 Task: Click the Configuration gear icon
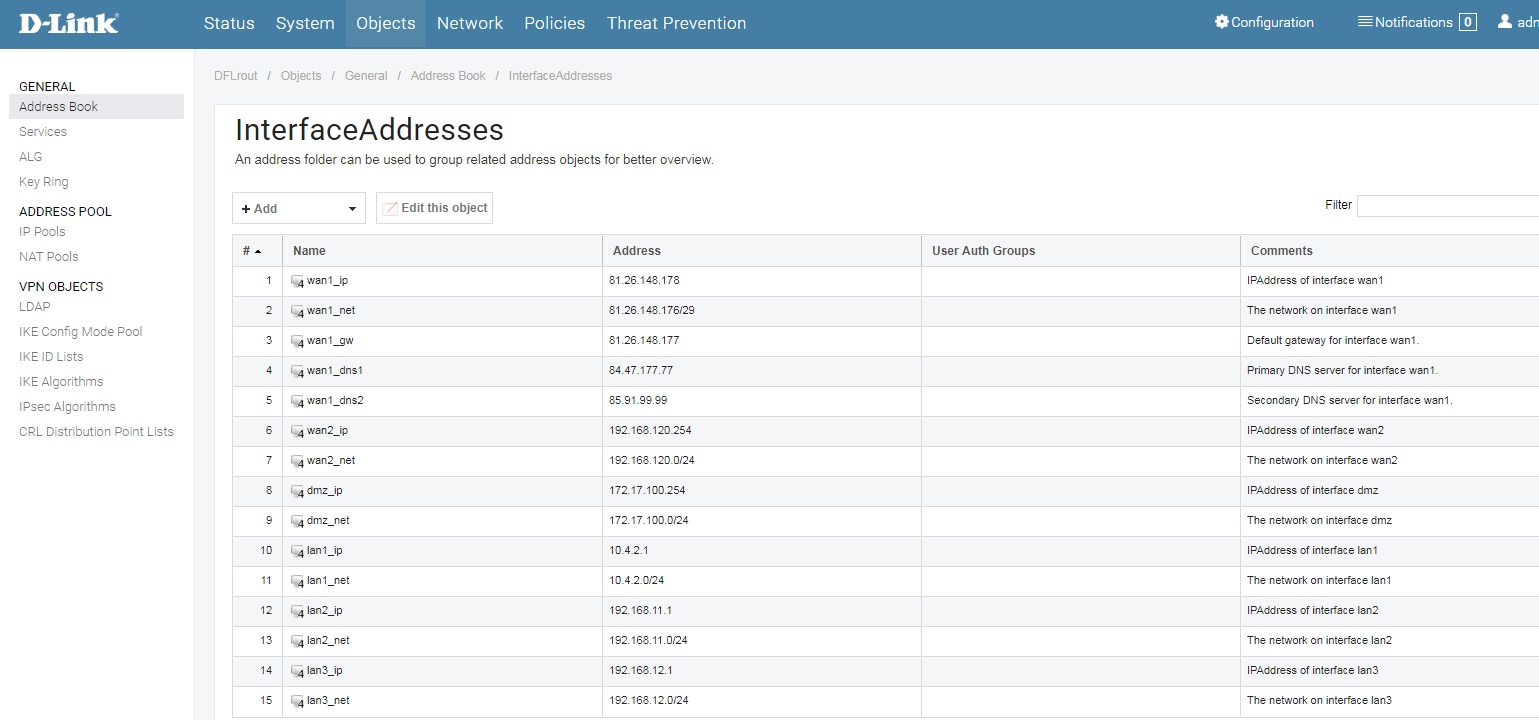pos(1221,22)
